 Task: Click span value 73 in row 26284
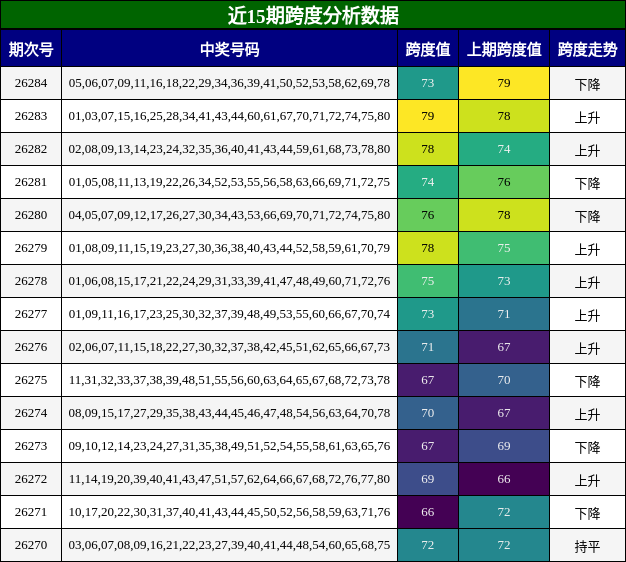[428, 83]
